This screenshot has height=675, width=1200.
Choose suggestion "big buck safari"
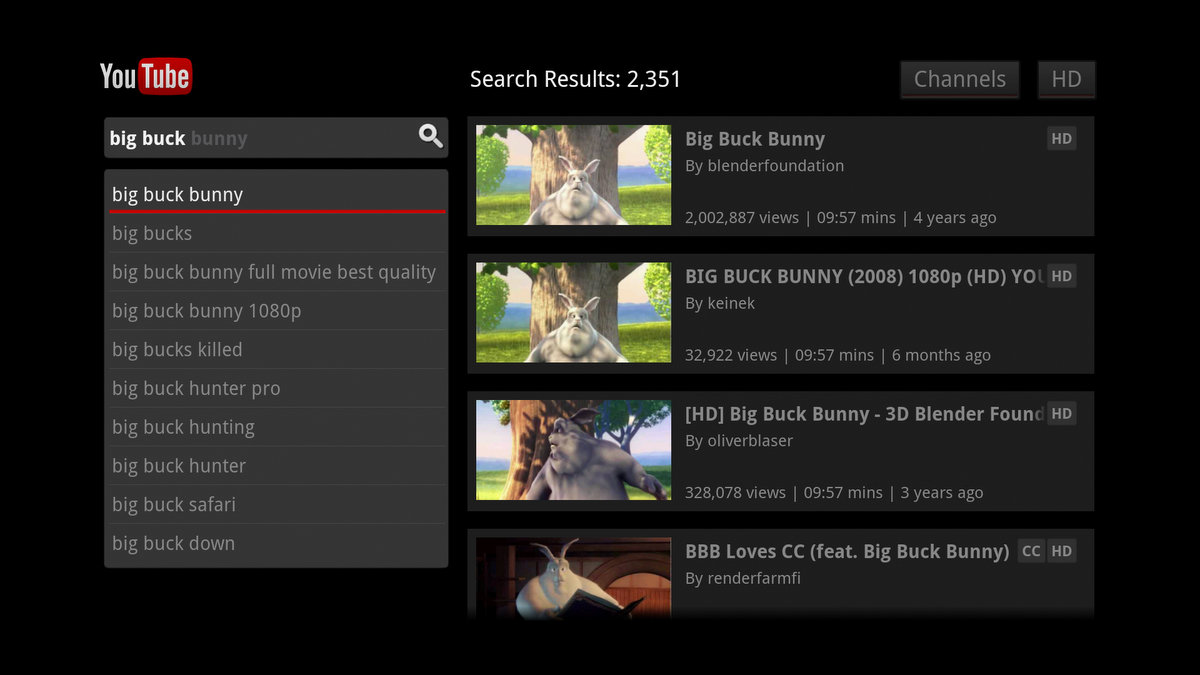pos(276,505)
